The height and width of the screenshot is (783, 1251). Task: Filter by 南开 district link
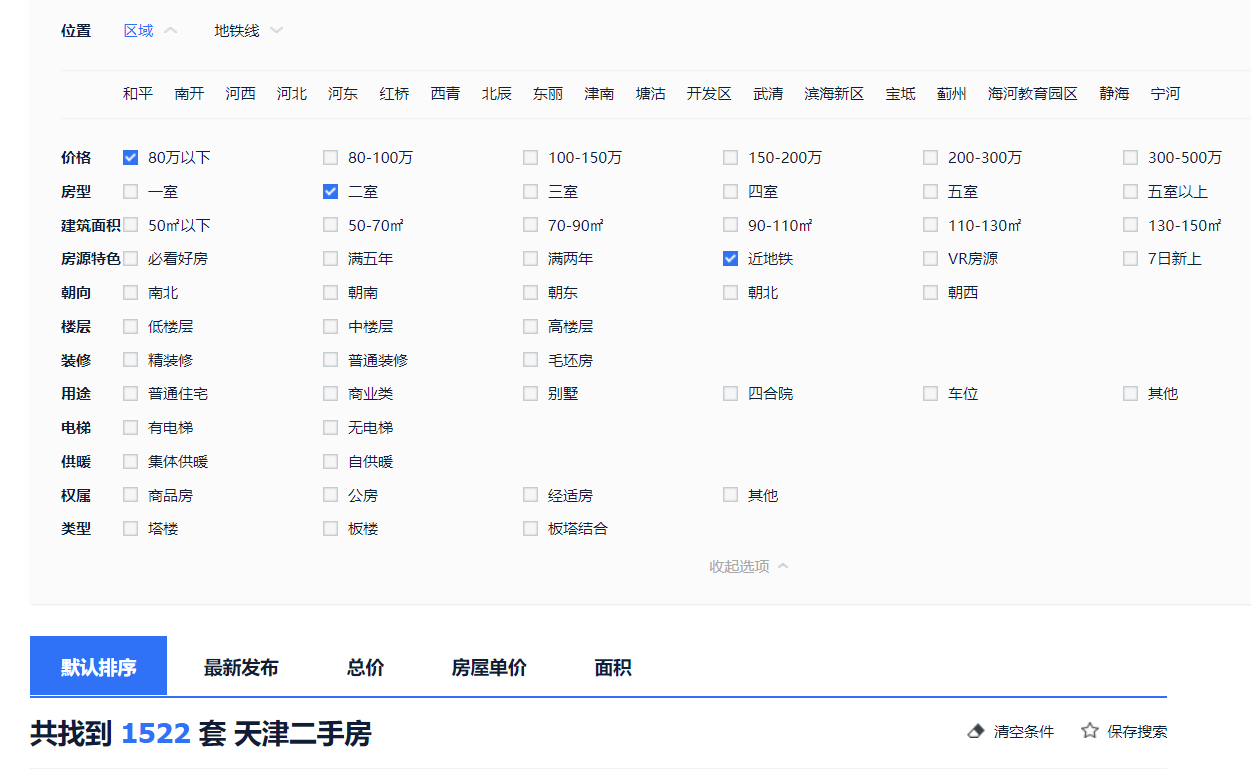(x=189, y=94)
